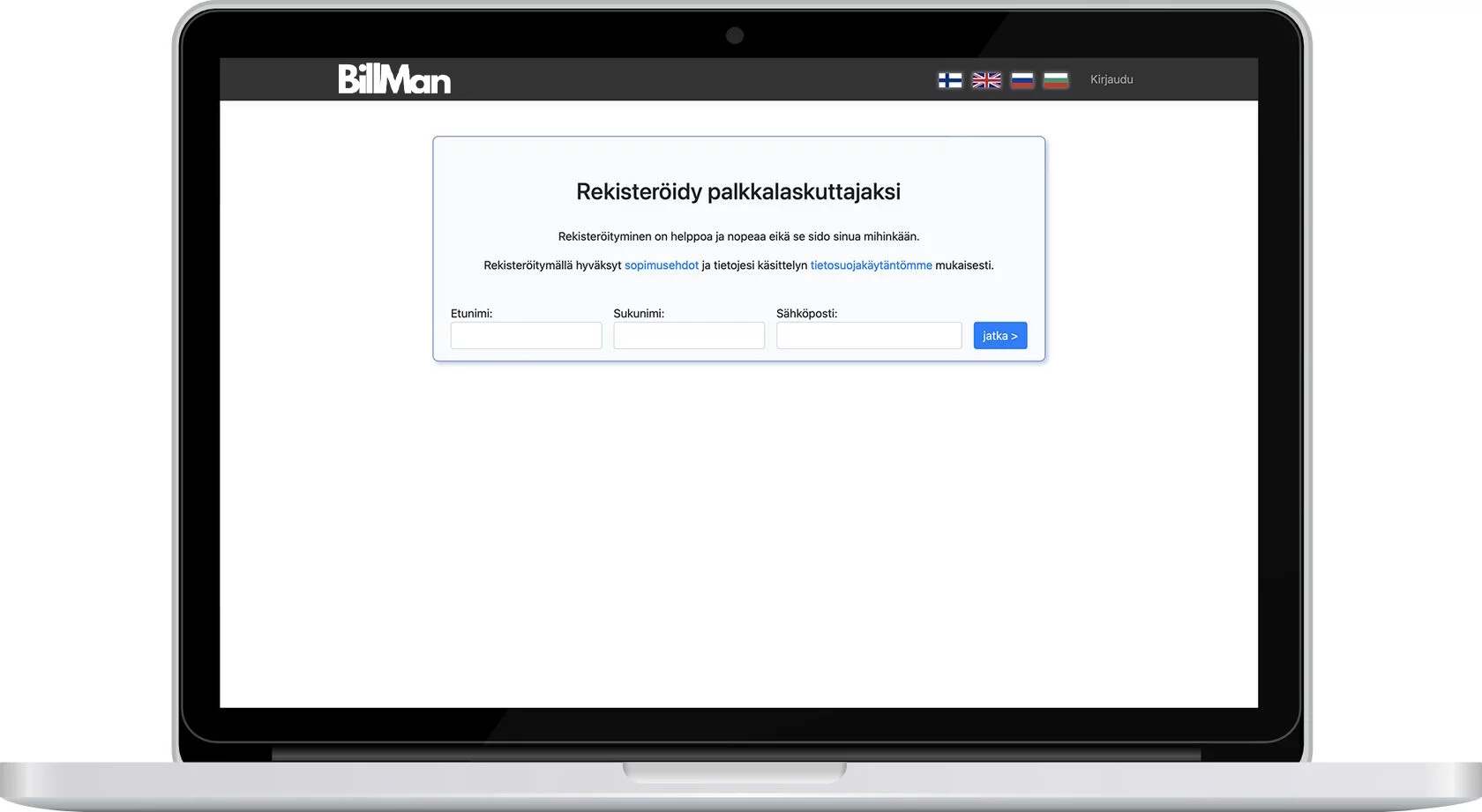The height and width of the screenshot is (812, 1482).
Task: Click the laptop's webcam above the screen
Action: pyautogui.click(x=735, y=36)
